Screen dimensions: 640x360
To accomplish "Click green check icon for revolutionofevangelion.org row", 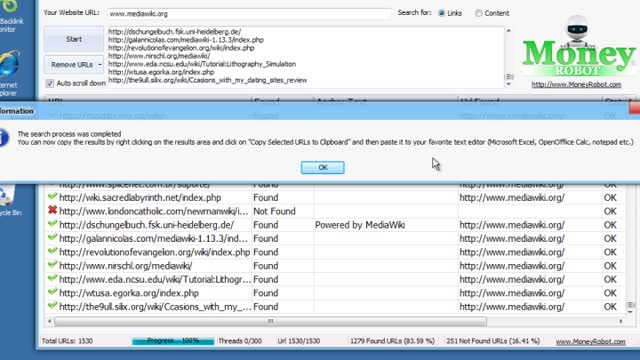I will (52, 251).
